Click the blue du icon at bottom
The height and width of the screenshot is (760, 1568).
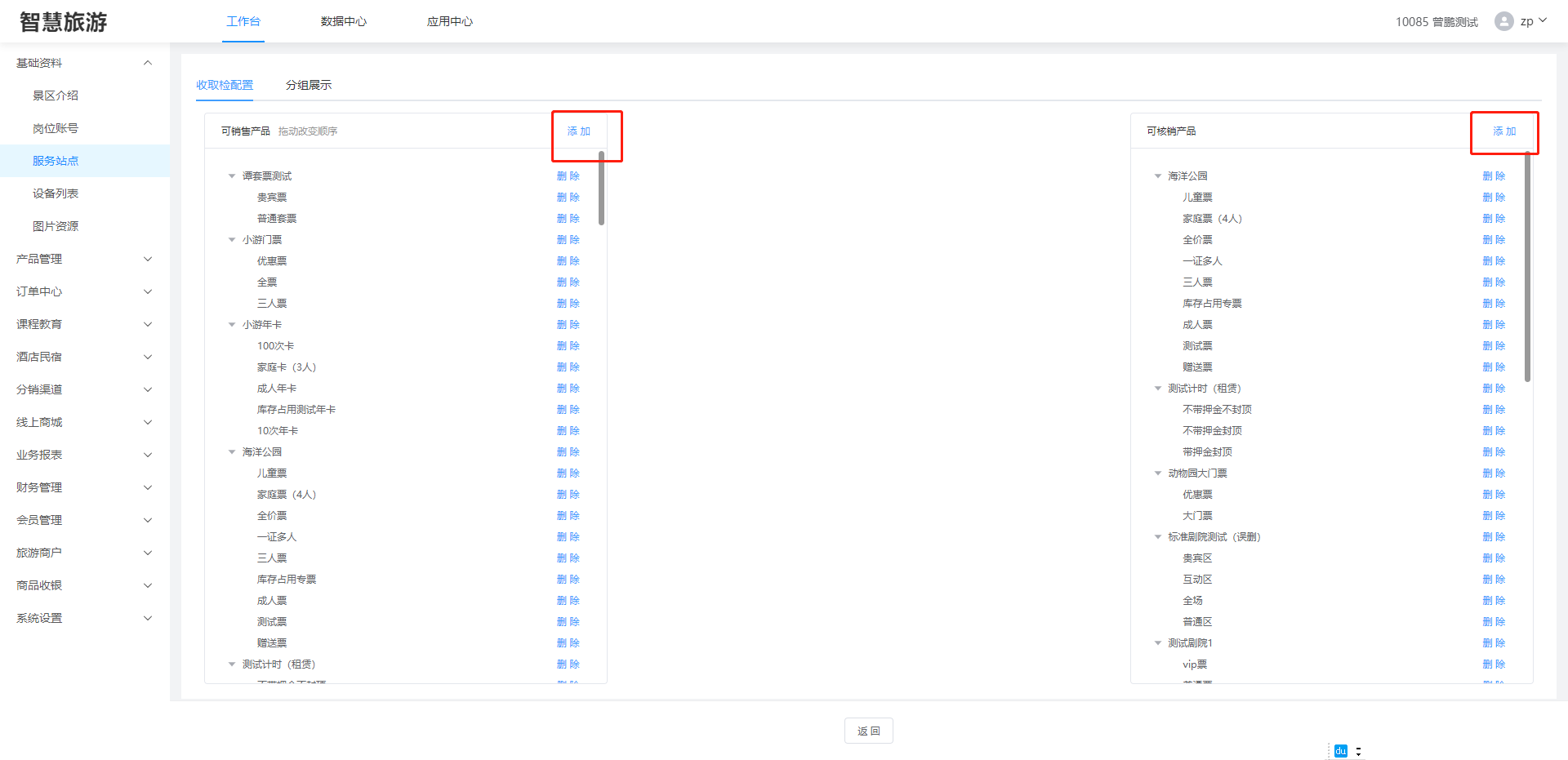[1340, 751]
